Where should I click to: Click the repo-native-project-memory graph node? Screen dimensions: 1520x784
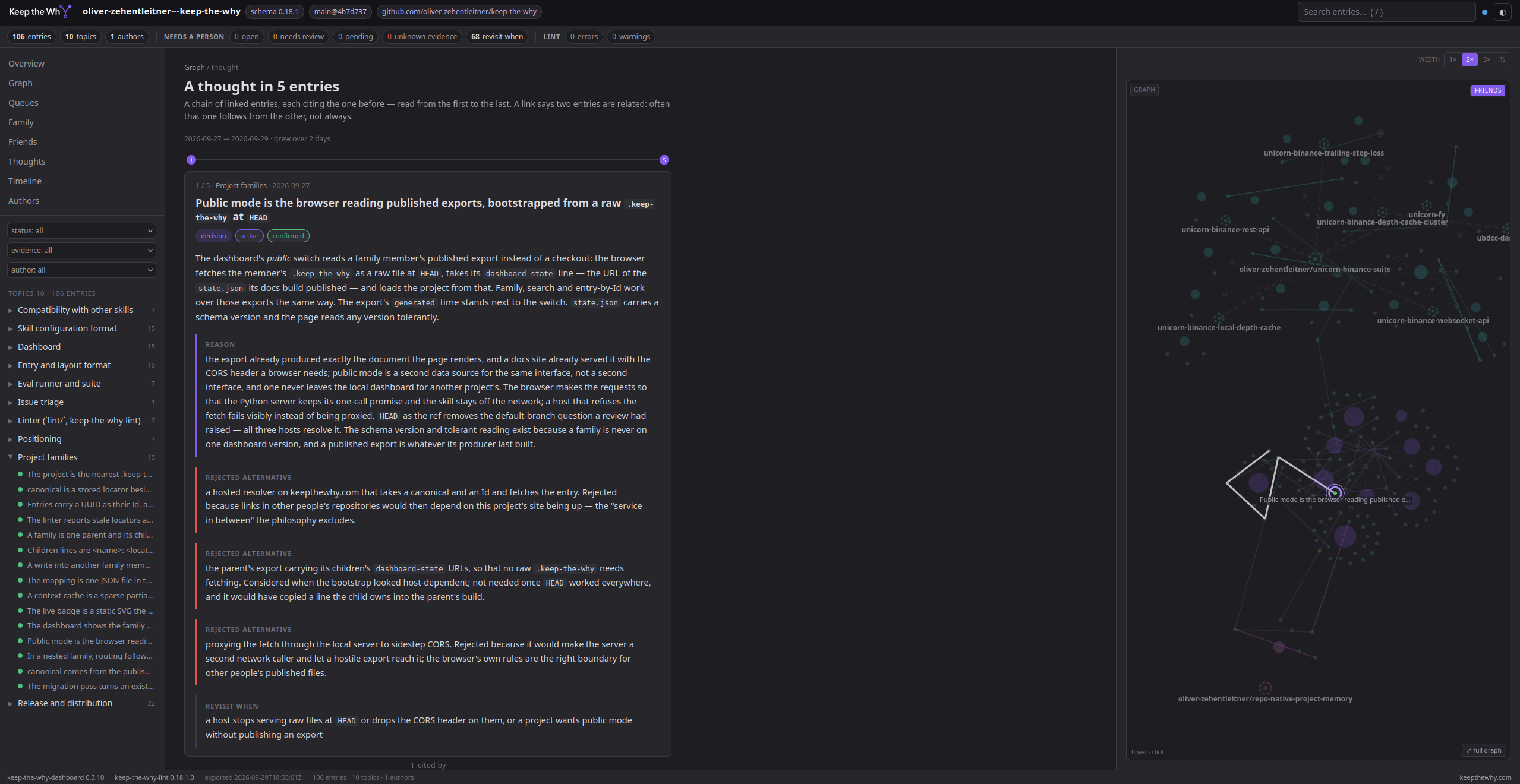pyautogui.click(x=1265, y=688)
